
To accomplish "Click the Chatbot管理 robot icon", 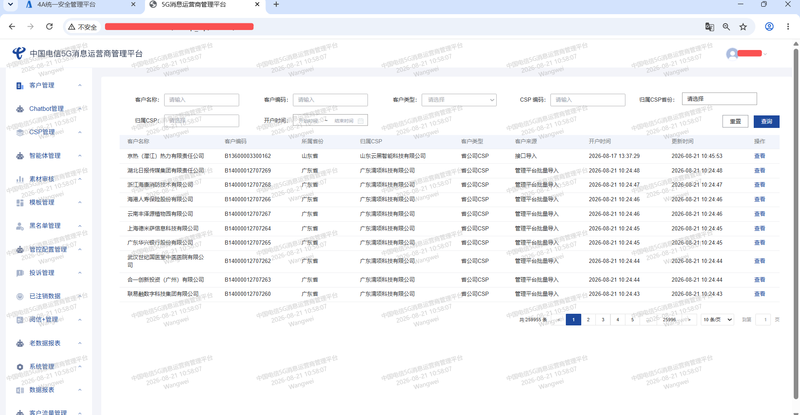I will 19,109.
